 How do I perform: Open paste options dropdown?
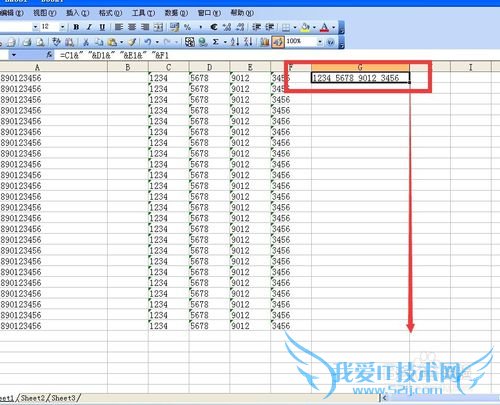pos(121,42)
